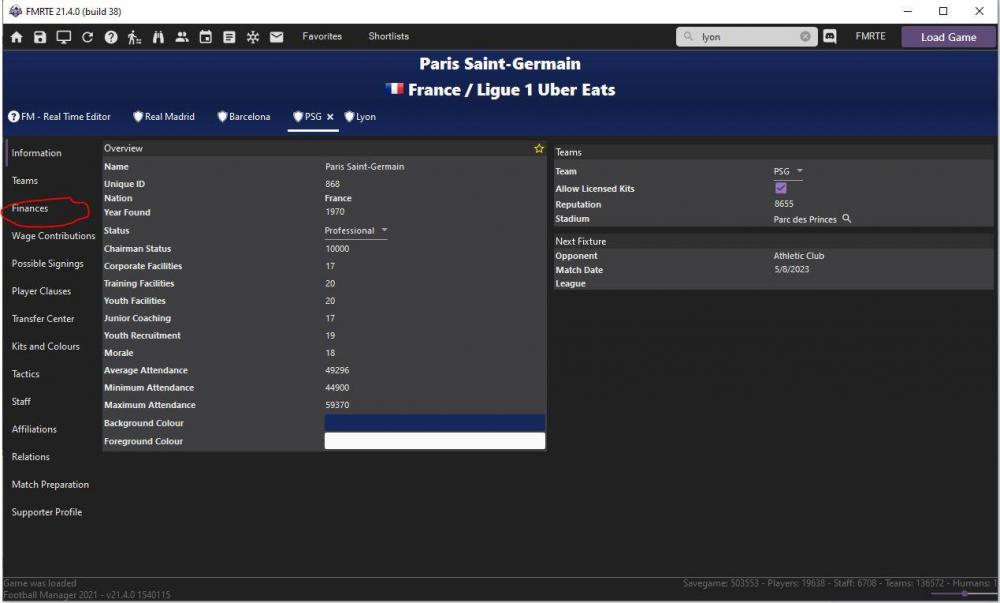Open the envelope mail icon
Image resolution: width=1000 pixels, height=603 pixels.
276,37
